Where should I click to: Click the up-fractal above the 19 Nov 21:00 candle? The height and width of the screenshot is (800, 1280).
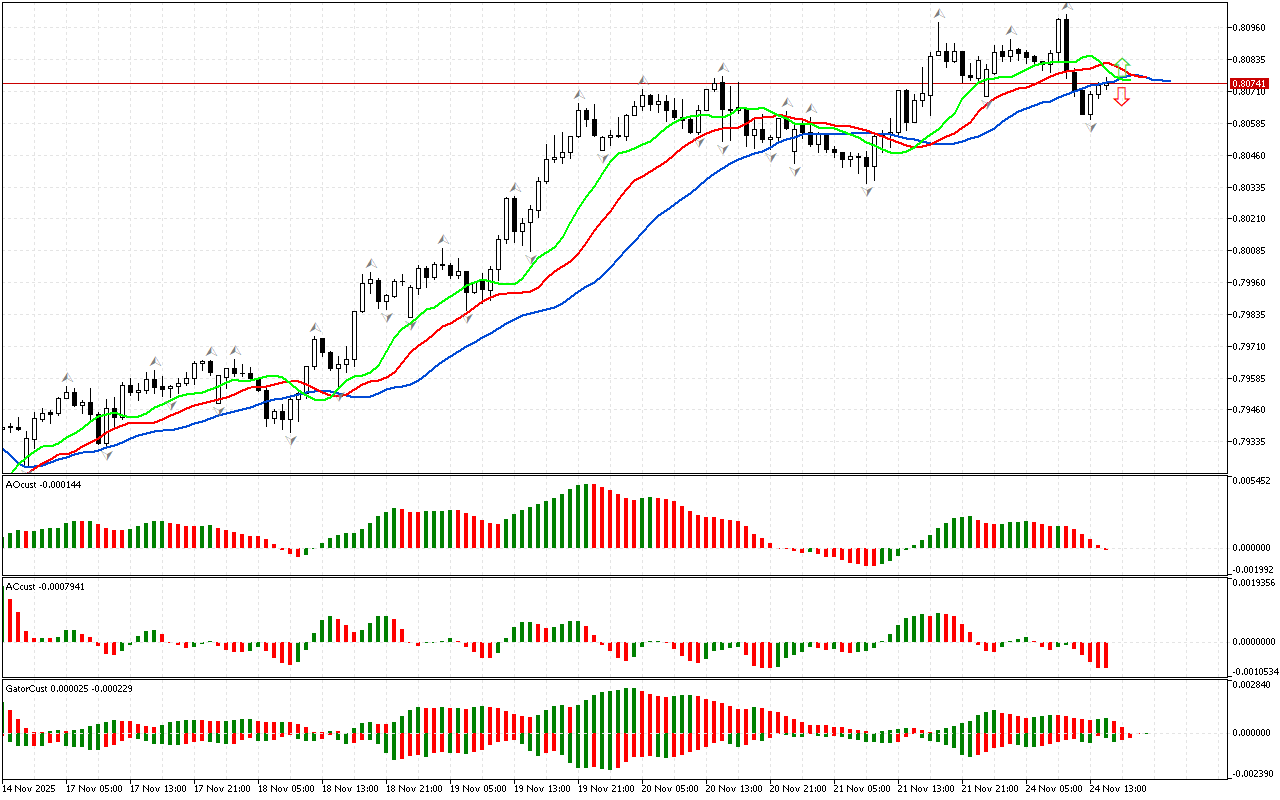coord(579,95)
